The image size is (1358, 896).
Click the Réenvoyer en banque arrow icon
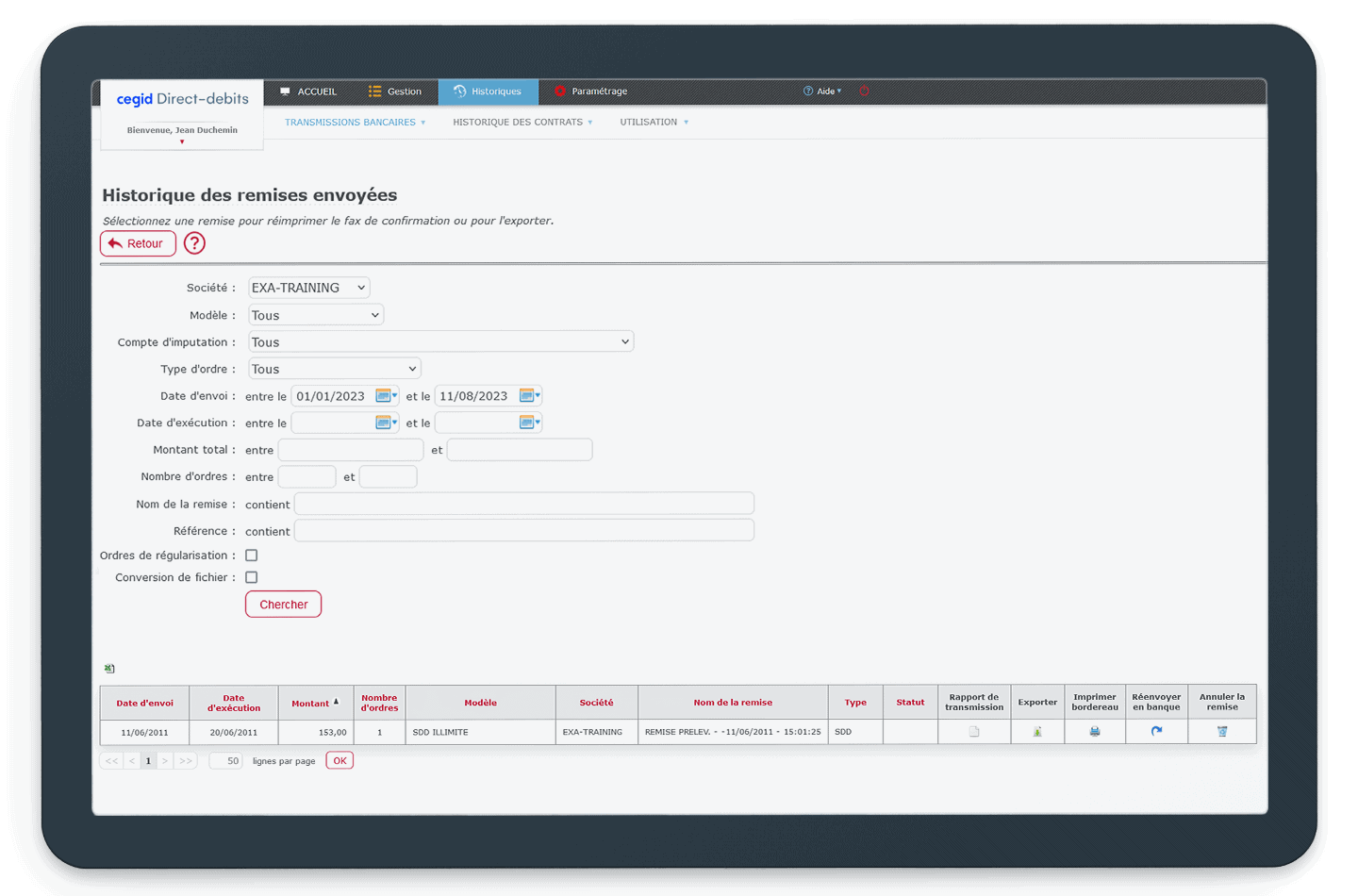(x=1156, y=731)
